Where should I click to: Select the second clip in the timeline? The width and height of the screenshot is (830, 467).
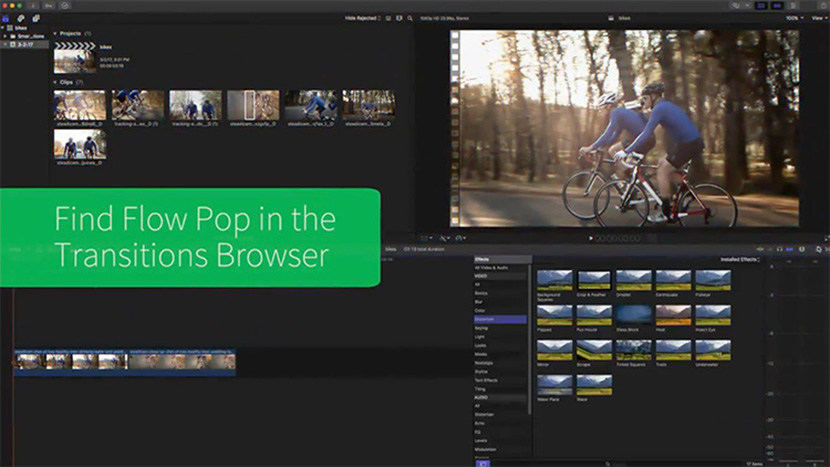[x=182, y=362]
